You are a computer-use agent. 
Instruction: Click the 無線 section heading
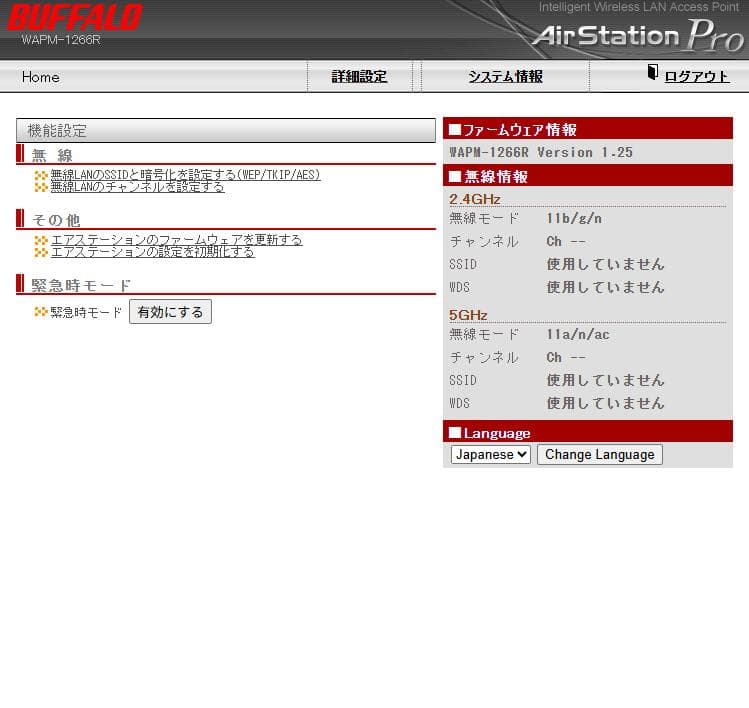(x=52, y=155)
